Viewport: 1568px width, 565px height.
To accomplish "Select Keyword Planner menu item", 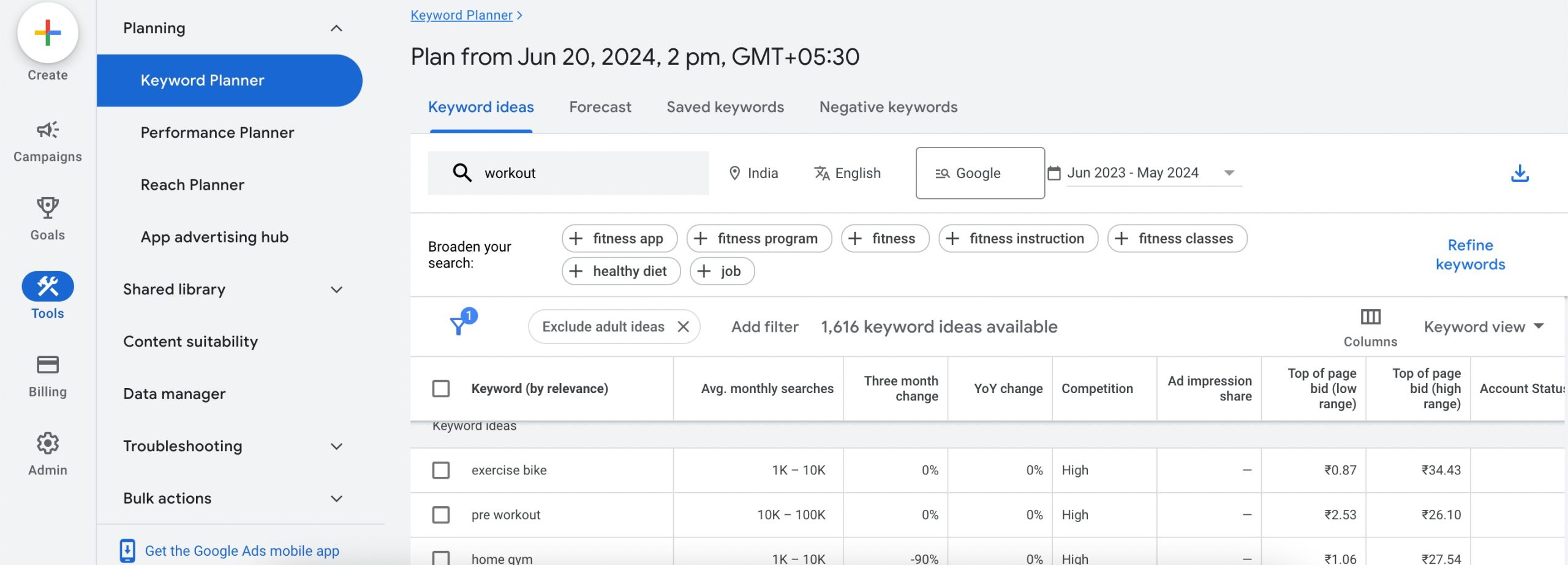I will point(229,80).
